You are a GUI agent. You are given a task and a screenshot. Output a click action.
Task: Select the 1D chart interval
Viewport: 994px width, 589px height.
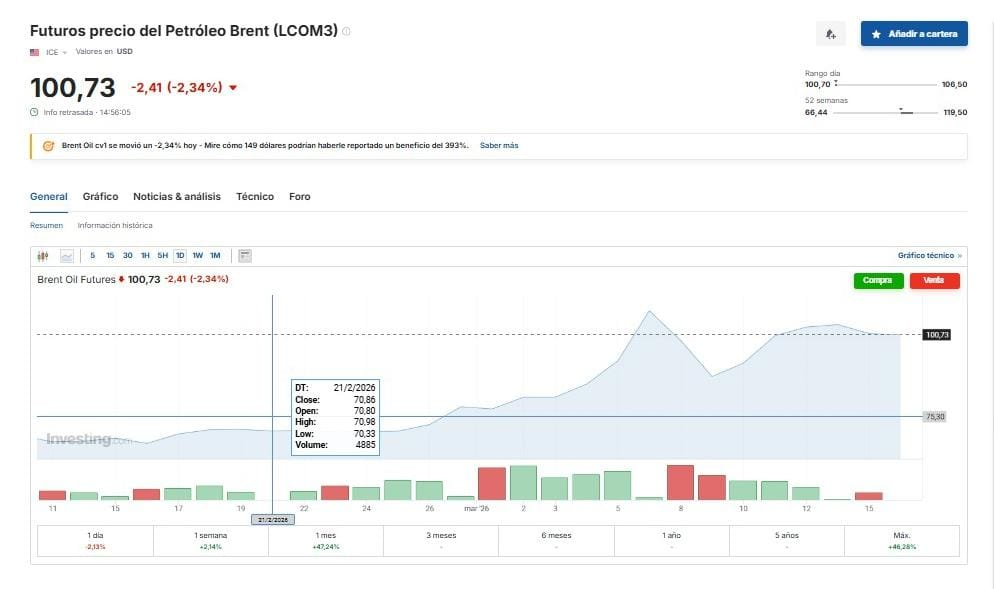180,256
